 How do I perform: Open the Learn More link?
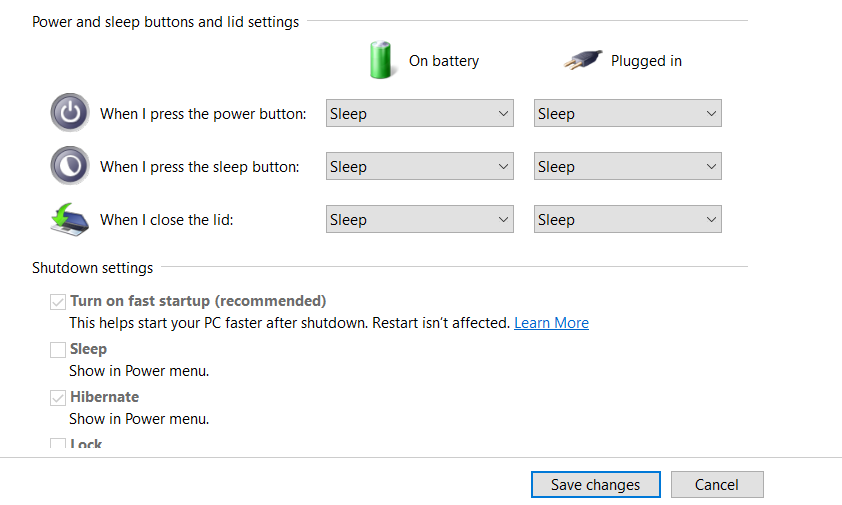click(551, 323)
